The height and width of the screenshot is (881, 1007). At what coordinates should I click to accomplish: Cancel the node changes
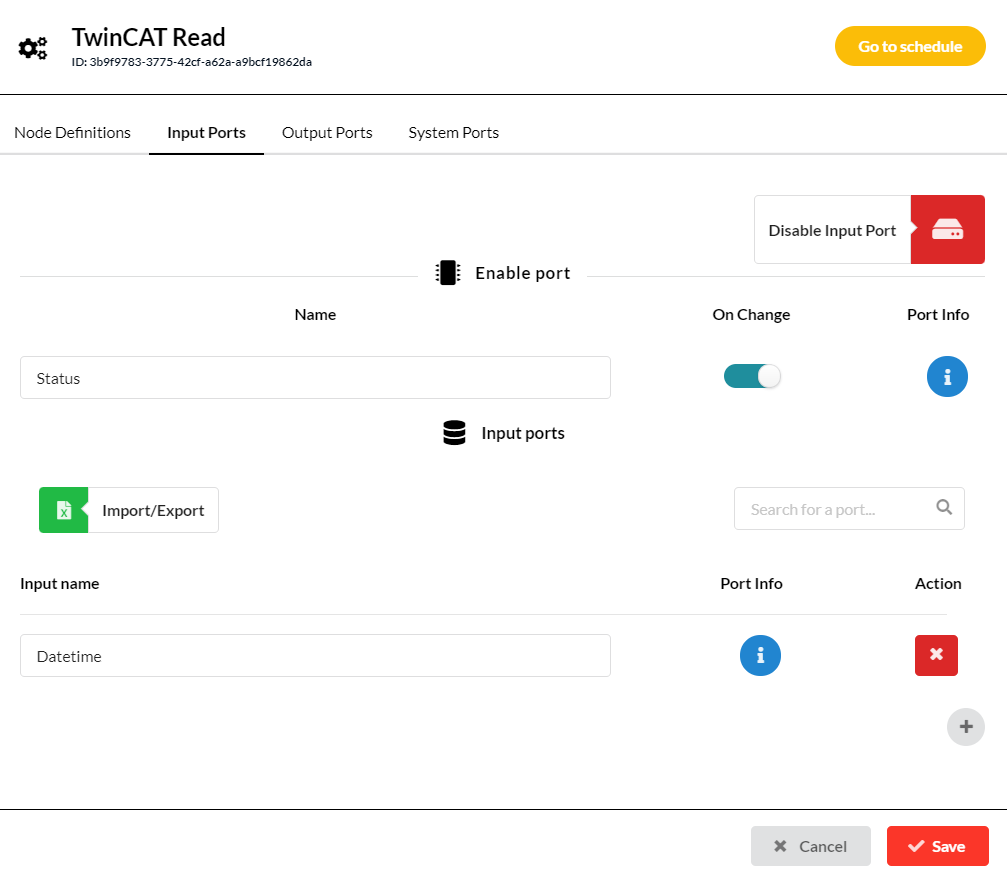tap(810, 846)
